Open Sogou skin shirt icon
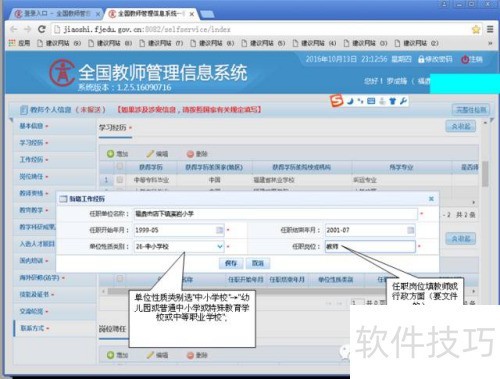 [393, 101]
